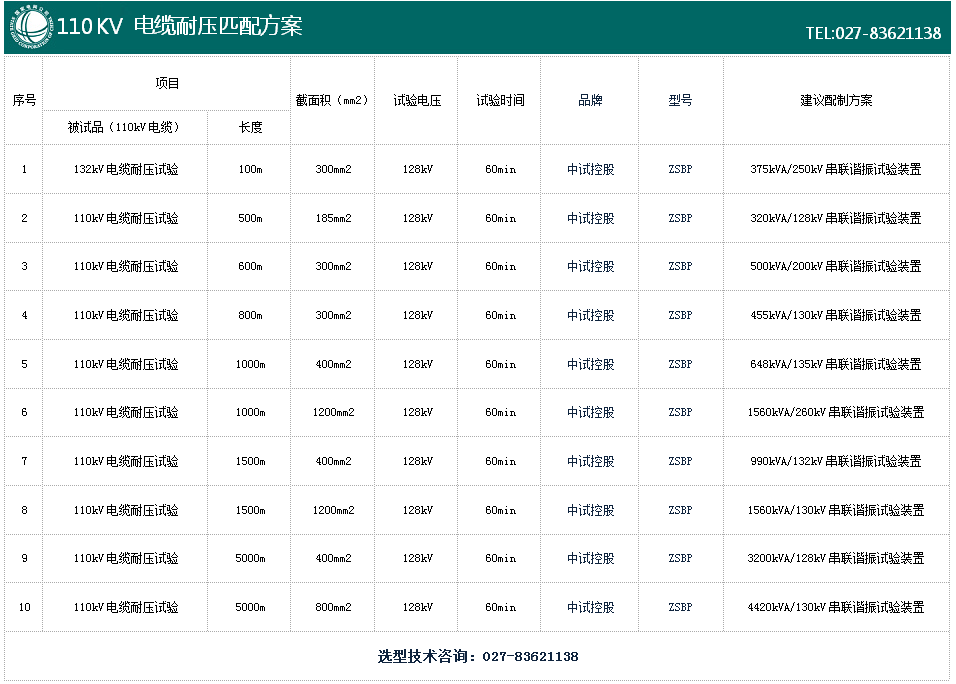The height and width of the screenshot is (684, 956).
Task: Select the 375kVA/250kV 串联谐振试验装置 entry
Action: click(x=835, y=169)
